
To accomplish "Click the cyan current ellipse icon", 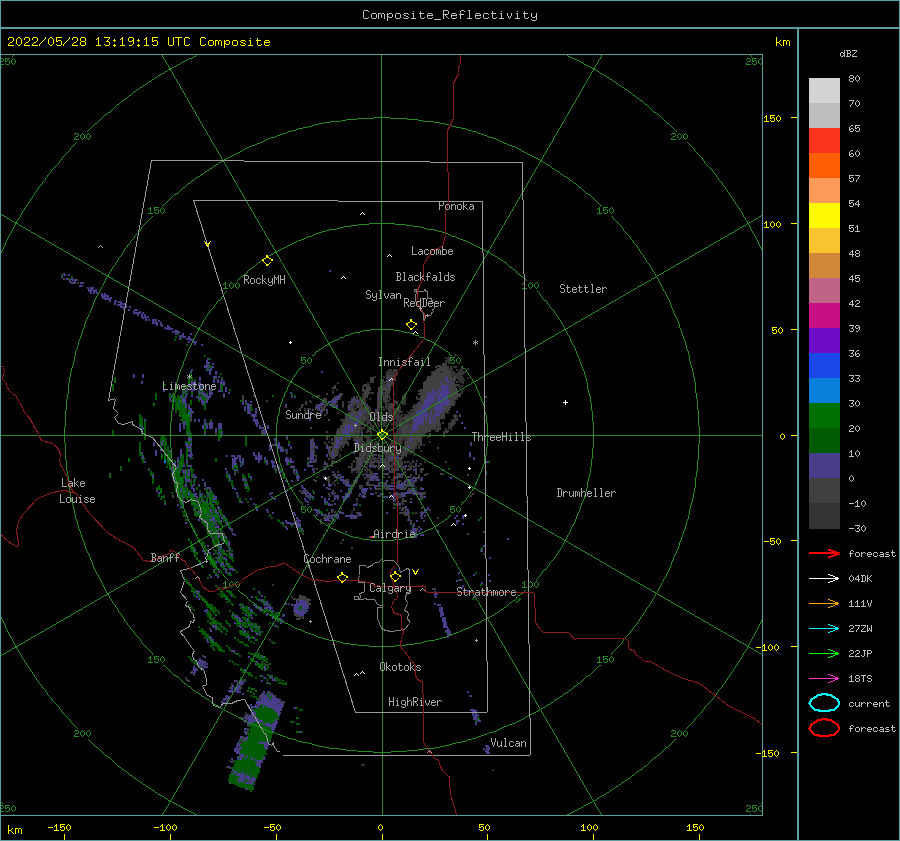I will tap(824, 703).
